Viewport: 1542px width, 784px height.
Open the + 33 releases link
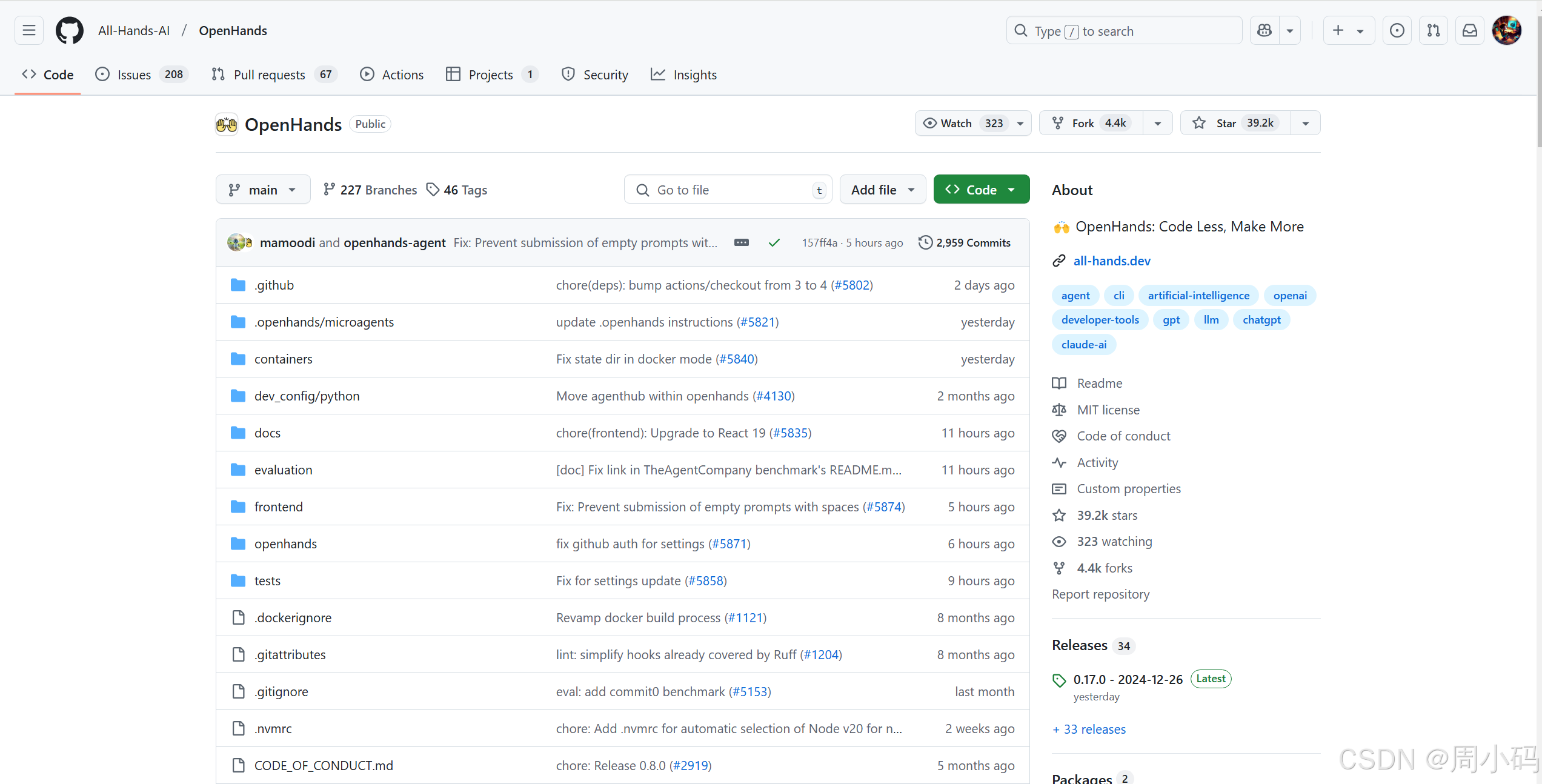point(1089,729)
